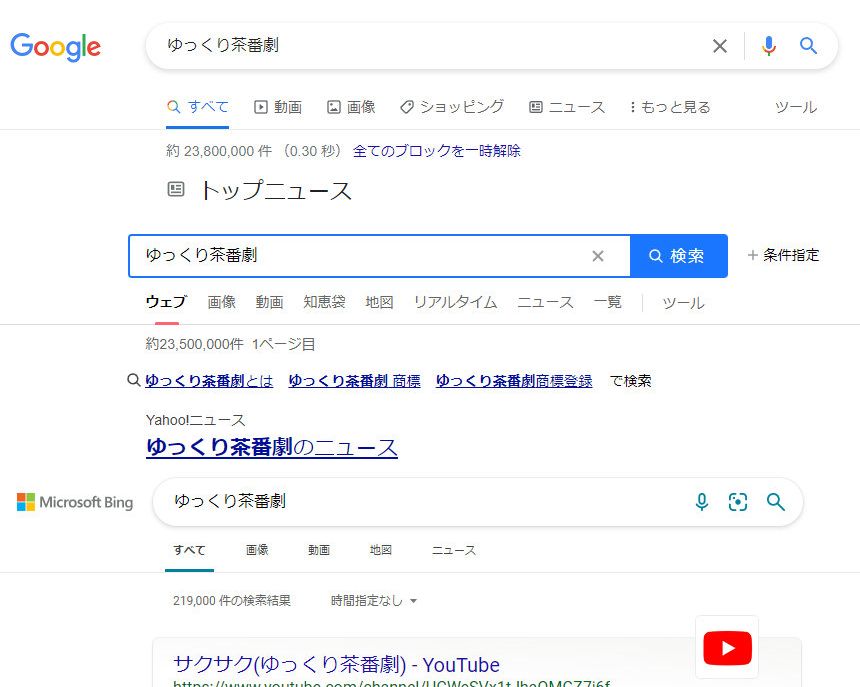Clear the Yahoo search field
This screenshot has width=860, height=687.
tap(598, 256)
